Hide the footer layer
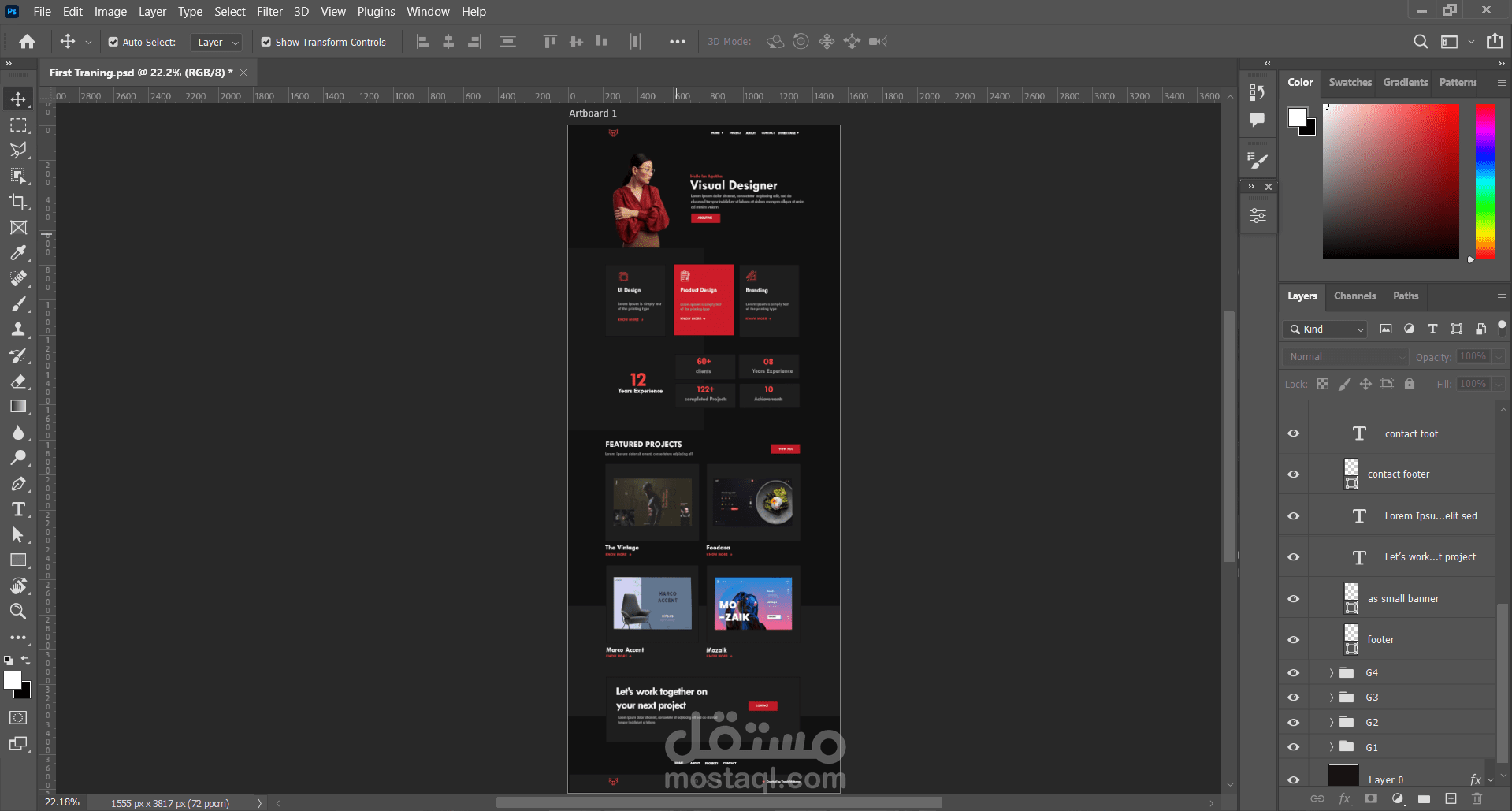The height and width of the screenshot is (811, 1512). click(1294, 640)
